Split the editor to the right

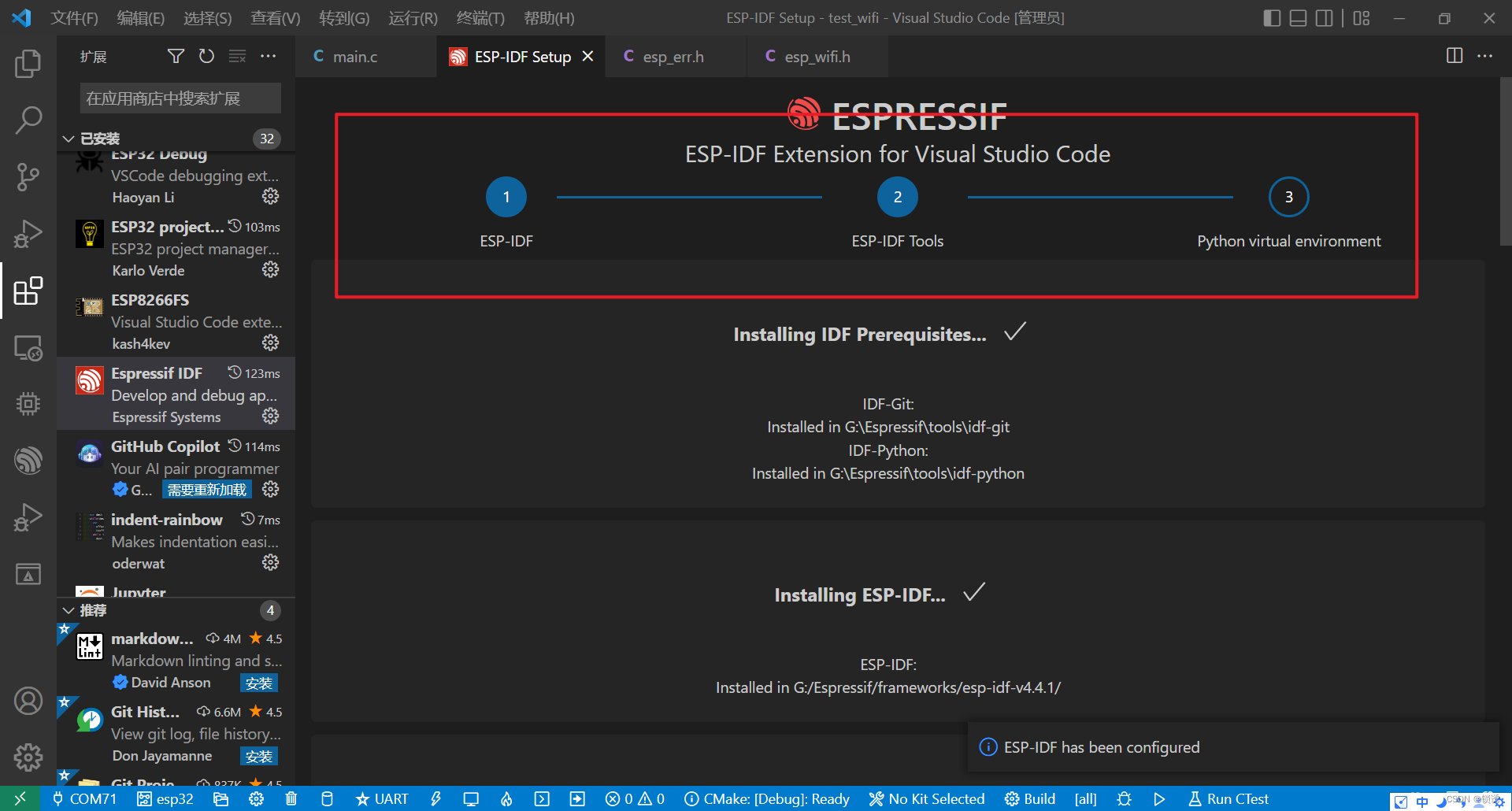pos(1455,56)
